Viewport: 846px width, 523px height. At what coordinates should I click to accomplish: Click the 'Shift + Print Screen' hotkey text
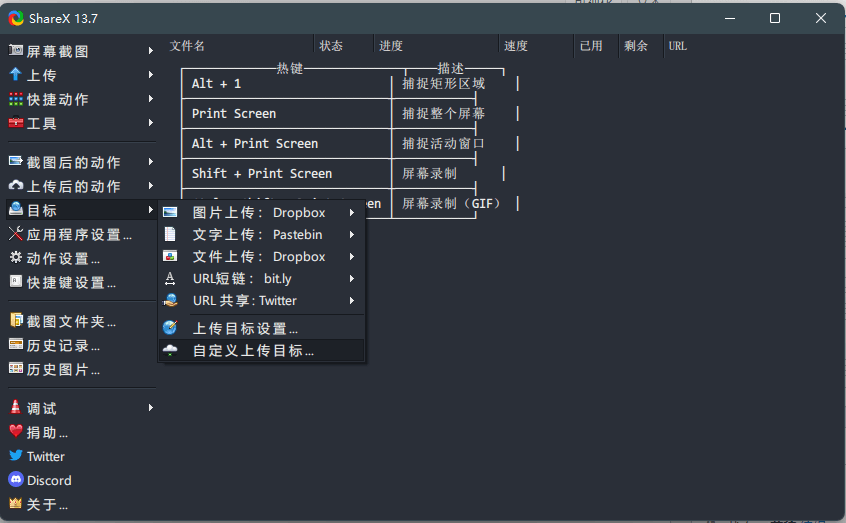tap(262, 173)
